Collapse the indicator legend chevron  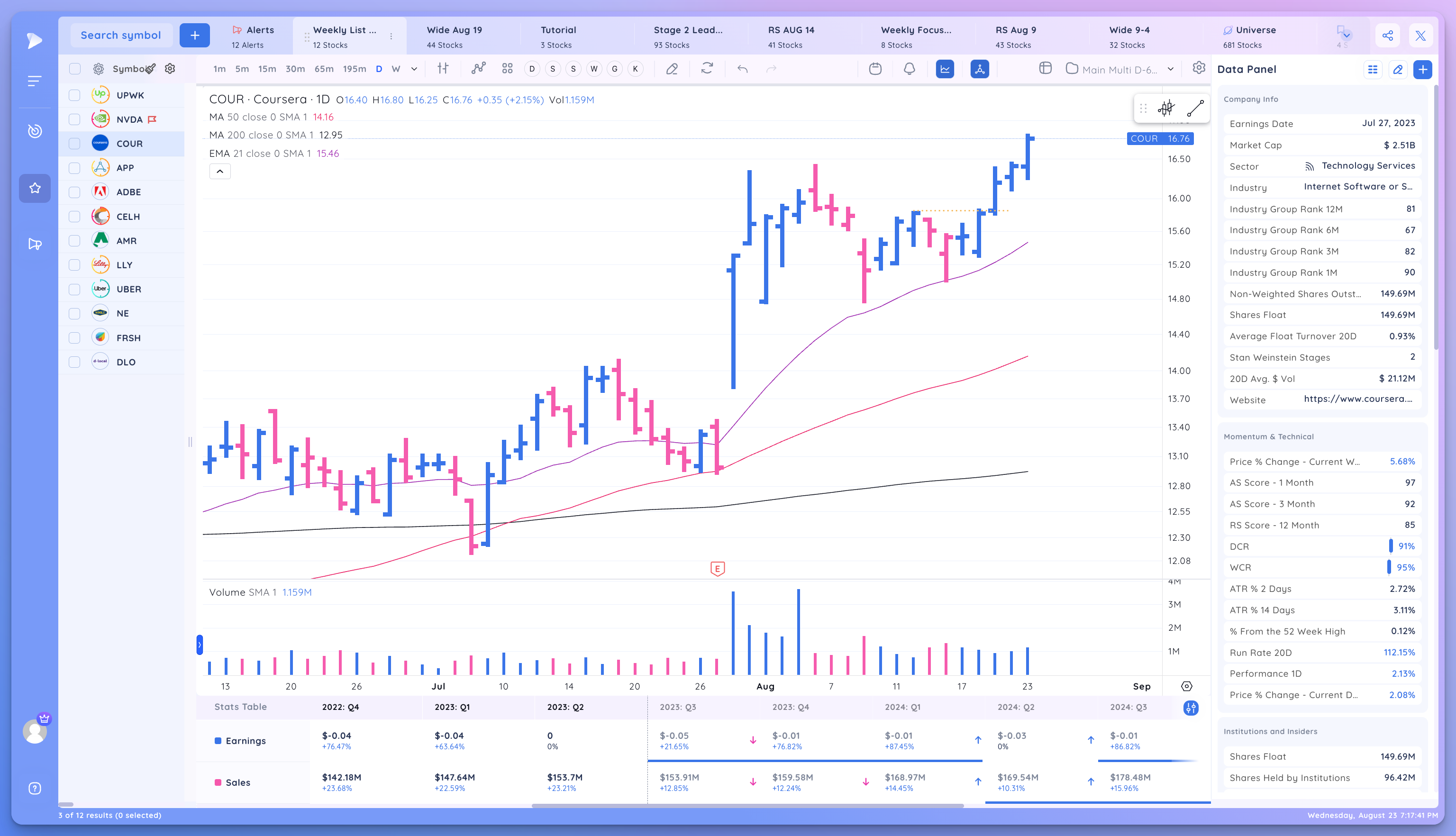220,171
